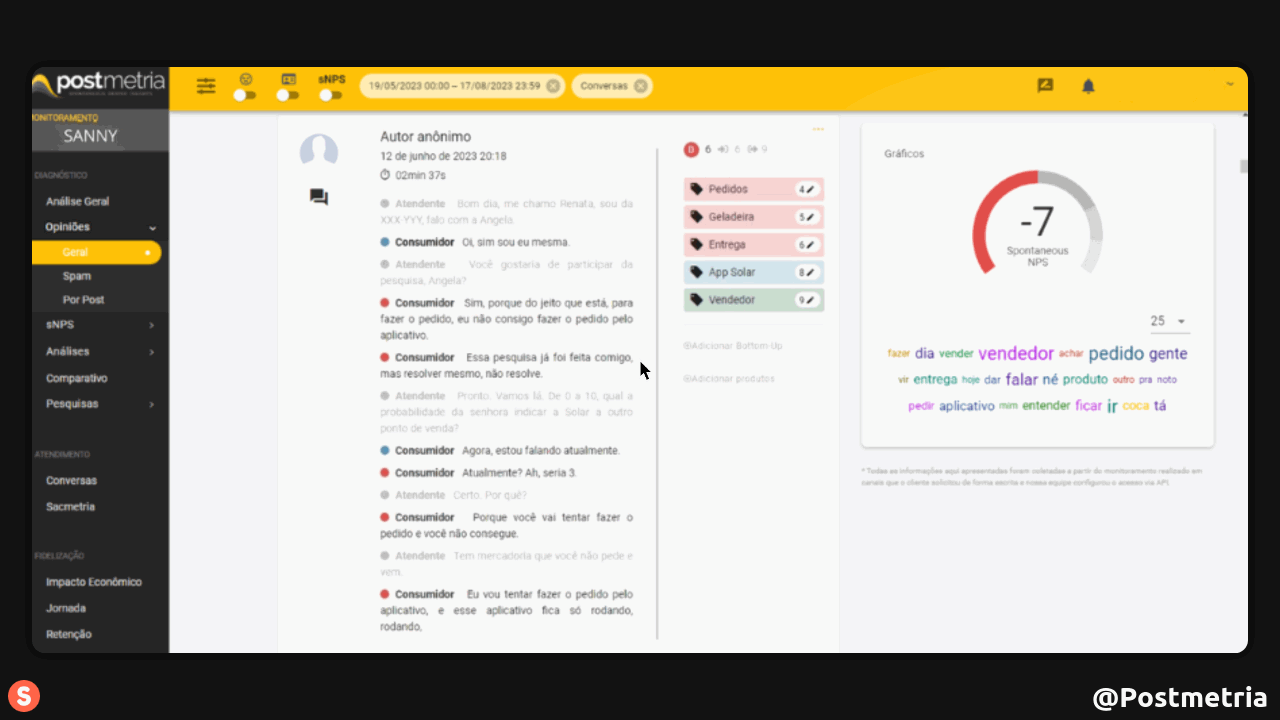The height and width of the screenshot is (720, 1280).
Task: Toggle the sNPS switch
Action: (x=331, y=95)
